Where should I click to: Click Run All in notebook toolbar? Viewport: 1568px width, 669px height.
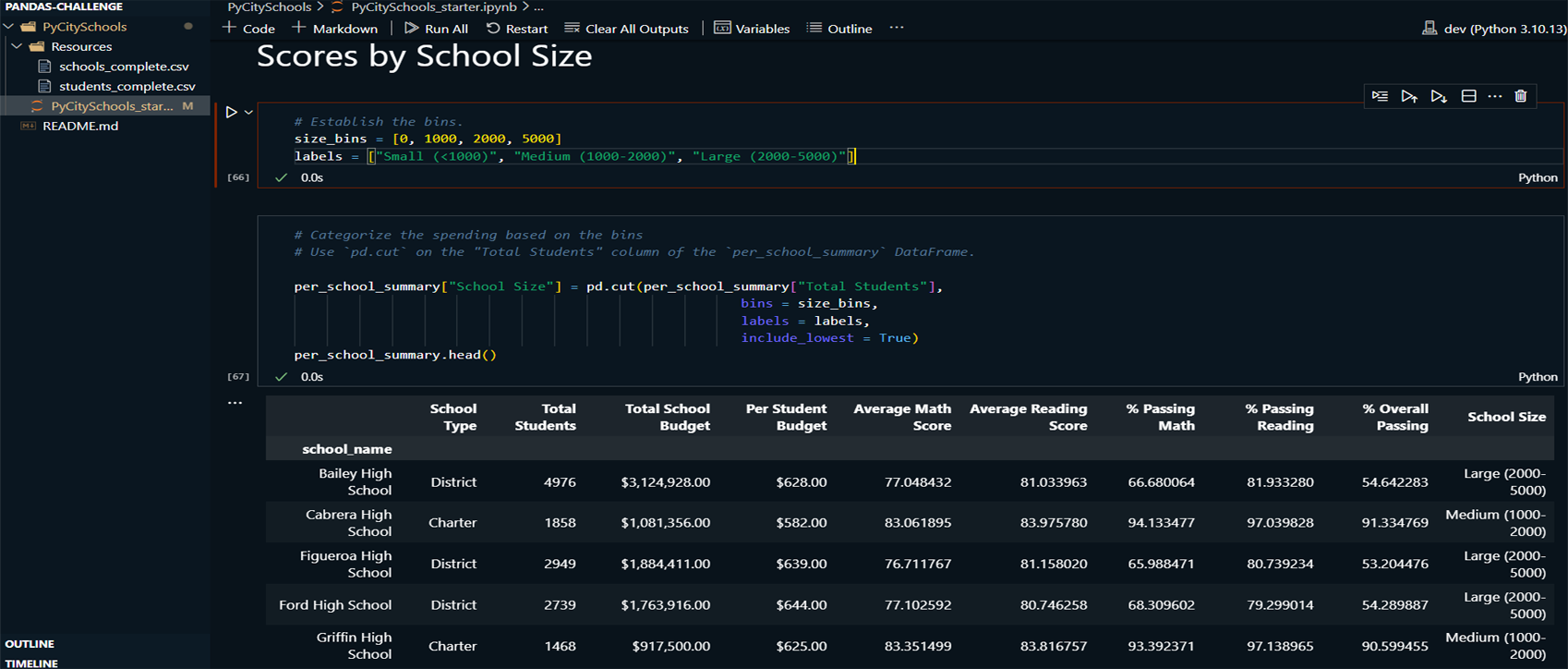[436, 29]
